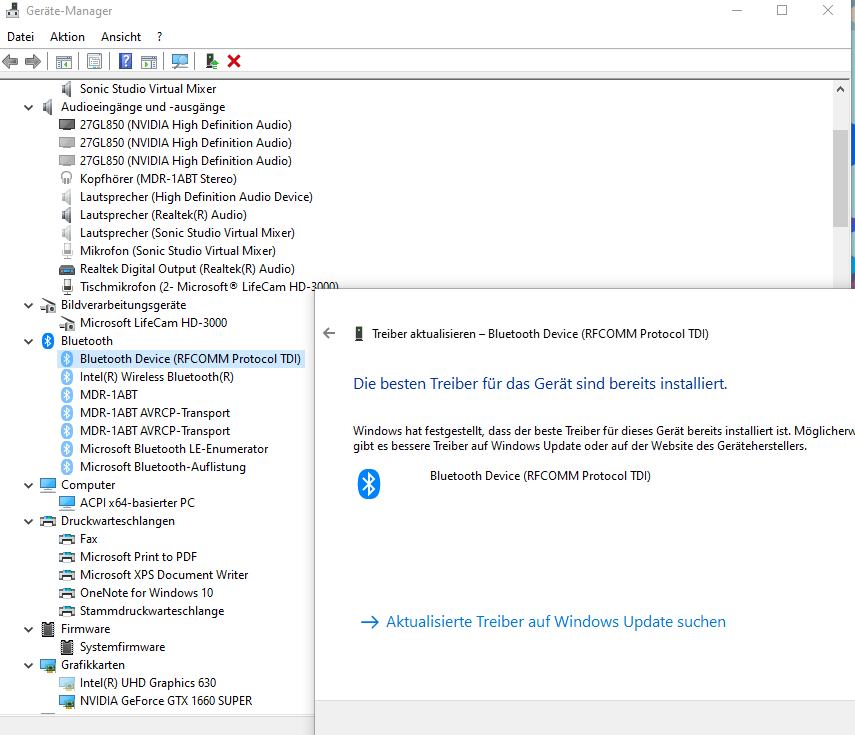Image resolution: width=855 pixels, height=735 pixels.
Task: Open Properties via the toolbar sheet icon
Action: [x=94, y=62]
